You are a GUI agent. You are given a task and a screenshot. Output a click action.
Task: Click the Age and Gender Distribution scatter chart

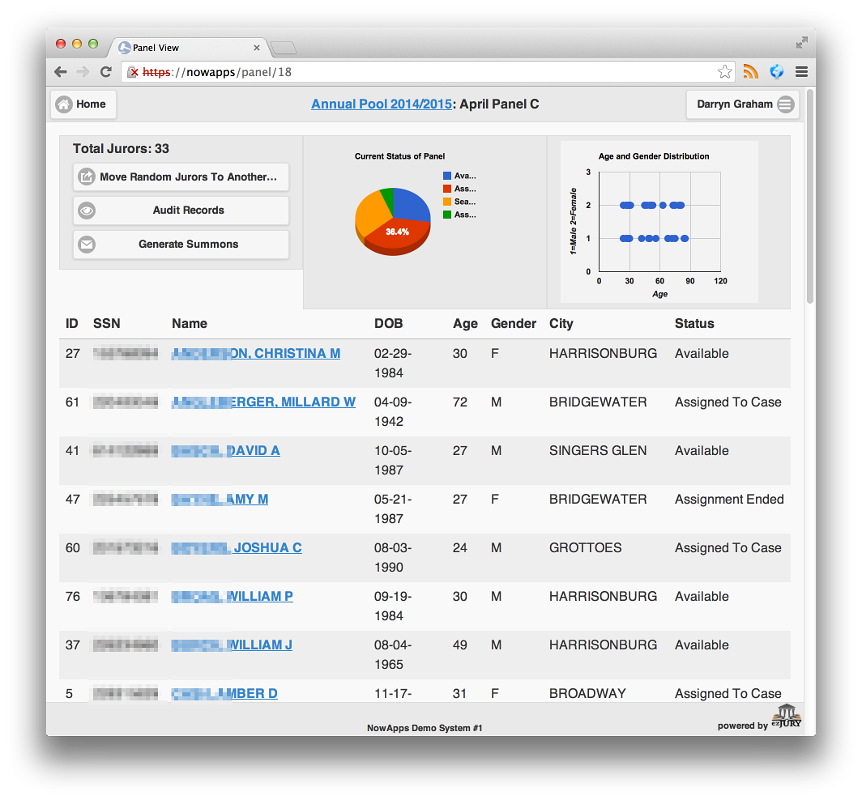(x=659, y=222)
